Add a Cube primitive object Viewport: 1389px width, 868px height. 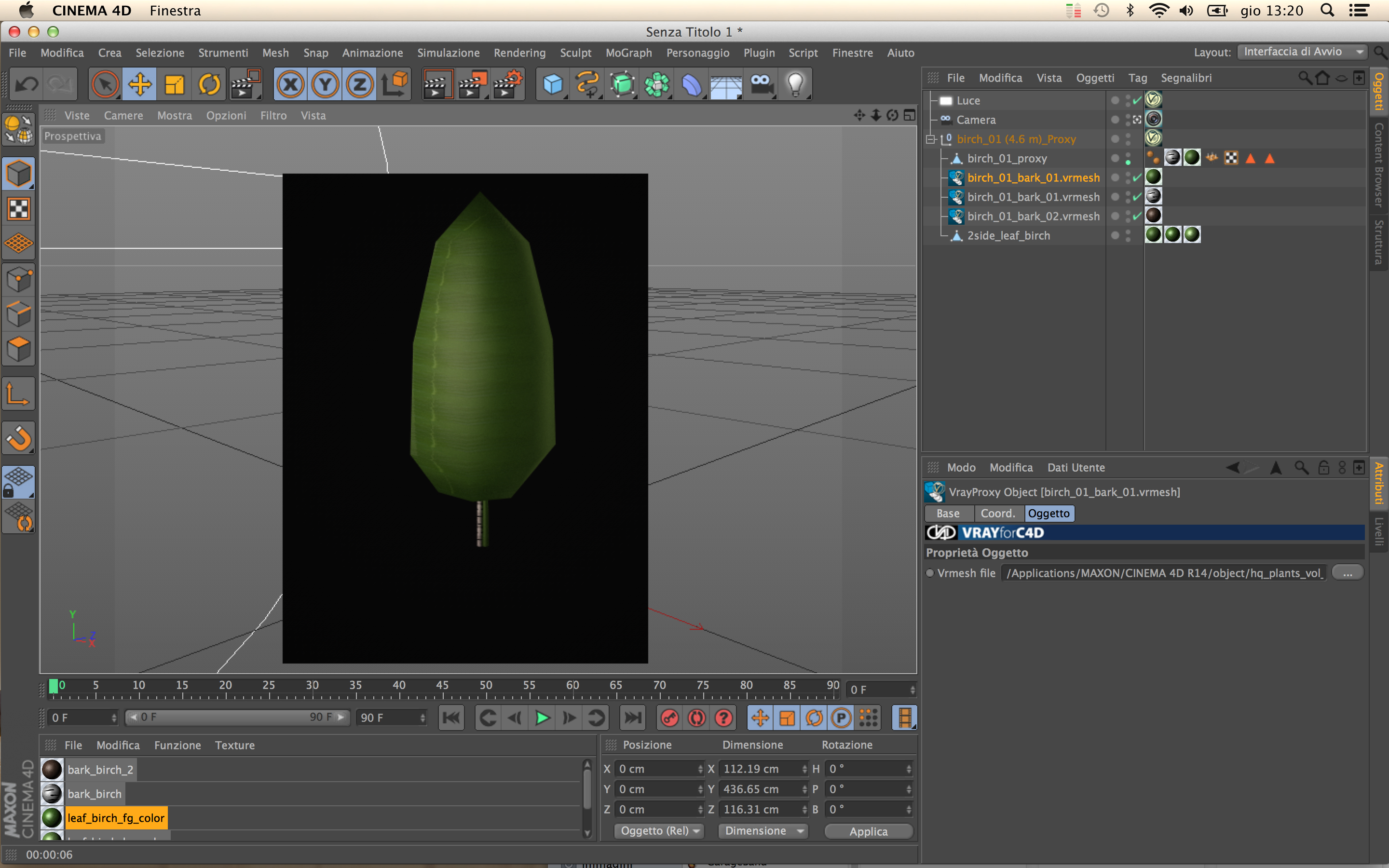click(552, 85)
